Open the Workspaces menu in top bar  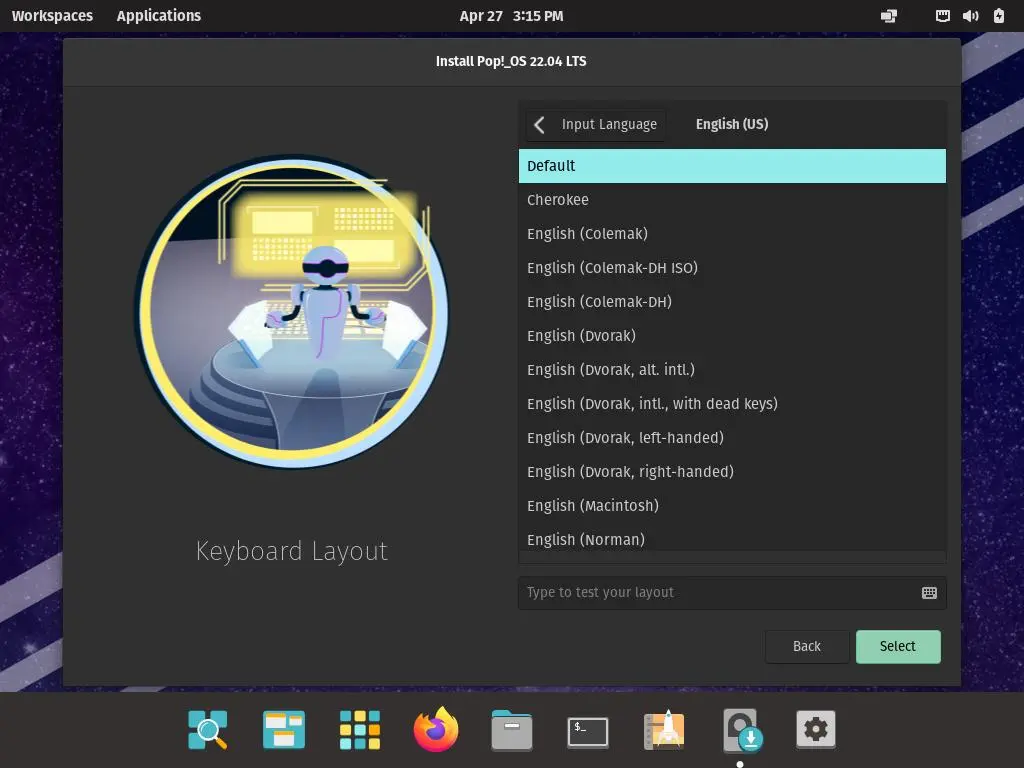[52, 16]
